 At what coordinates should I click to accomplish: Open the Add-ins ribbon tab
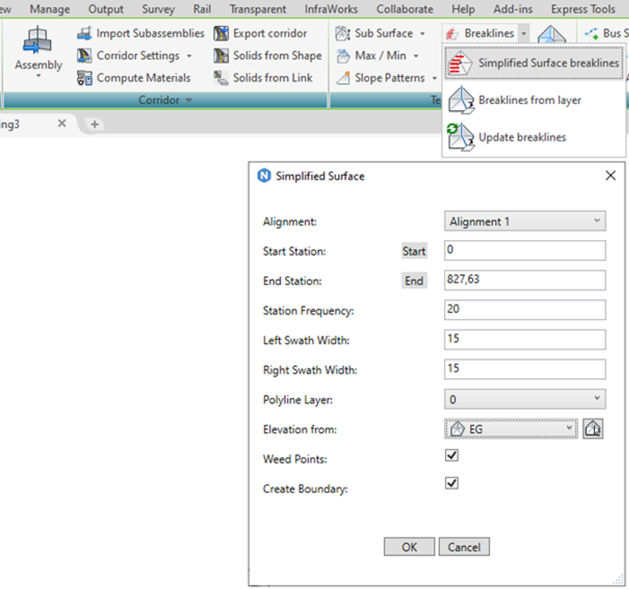[x=513, y=9]
